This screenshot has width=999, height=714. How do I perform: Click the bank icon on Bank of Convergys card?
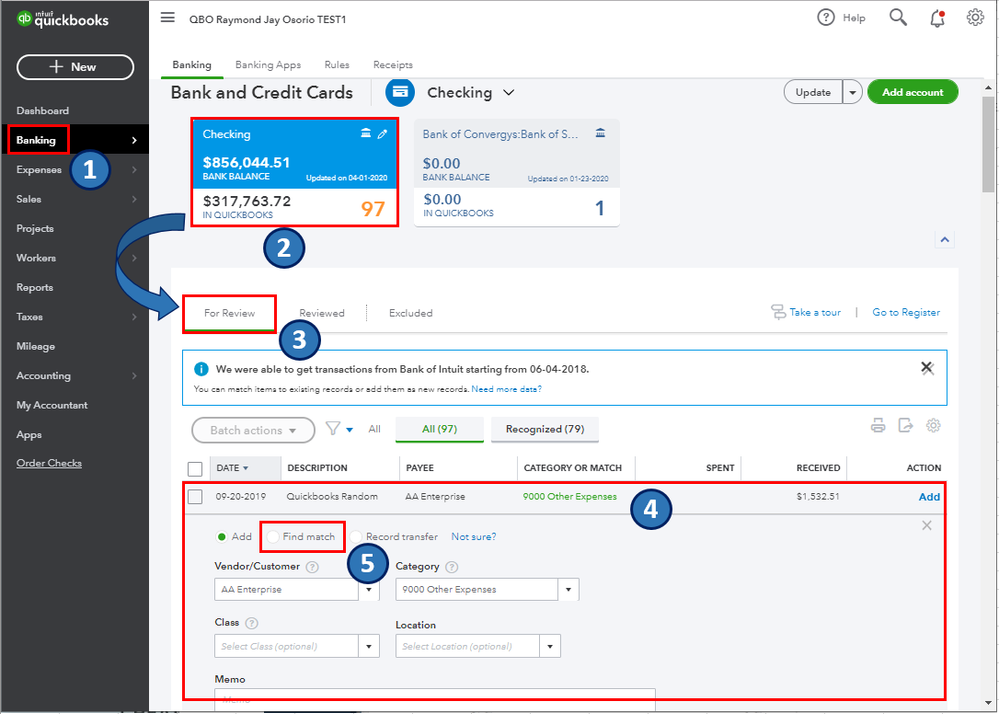[600, 133]
